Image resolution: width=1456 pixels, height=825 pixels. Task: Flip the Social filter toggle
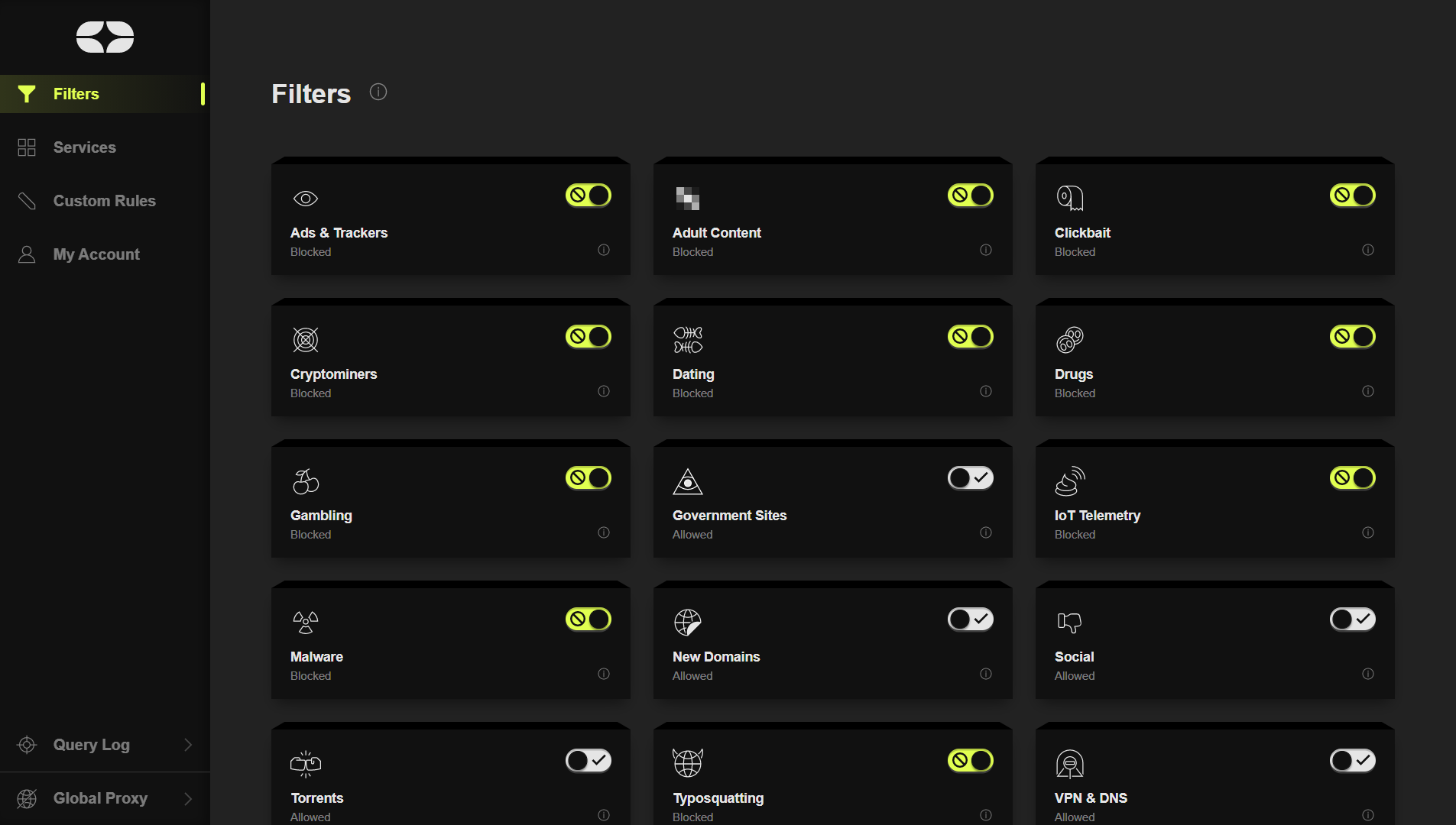[1352, 619]
